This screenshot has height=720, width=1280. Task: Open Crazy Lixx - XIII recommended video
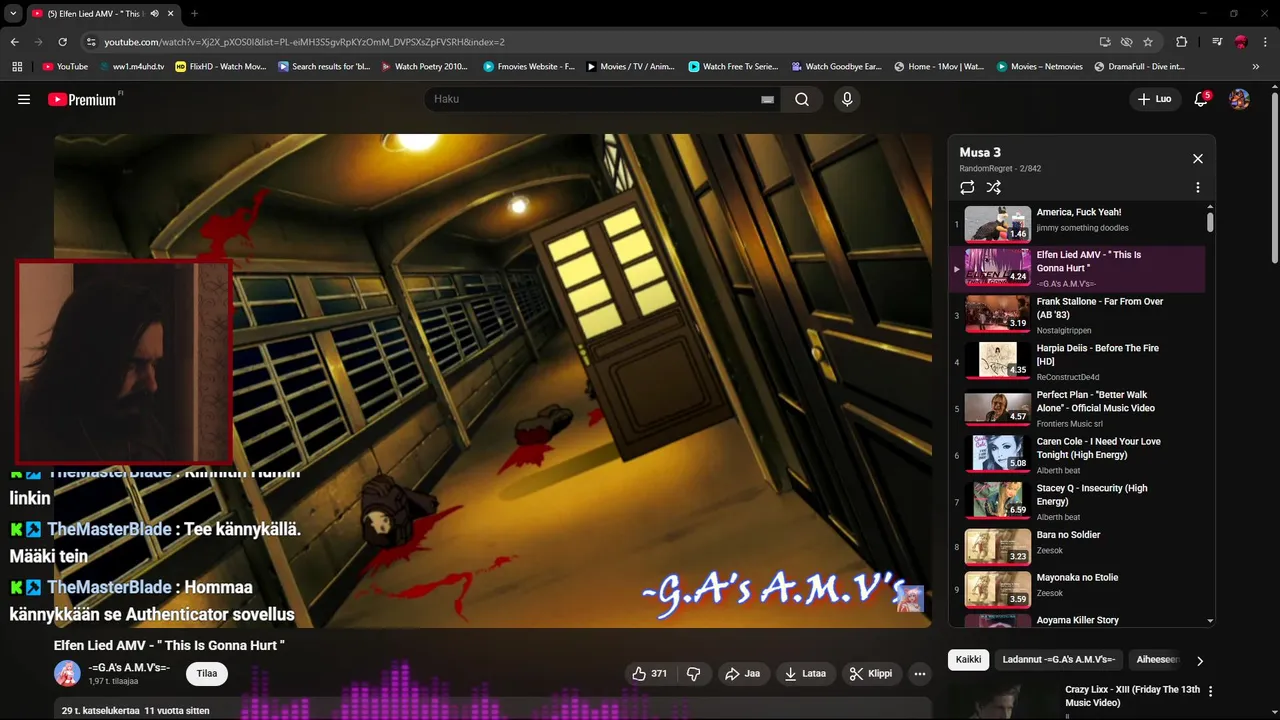[x=1132, y=696]
